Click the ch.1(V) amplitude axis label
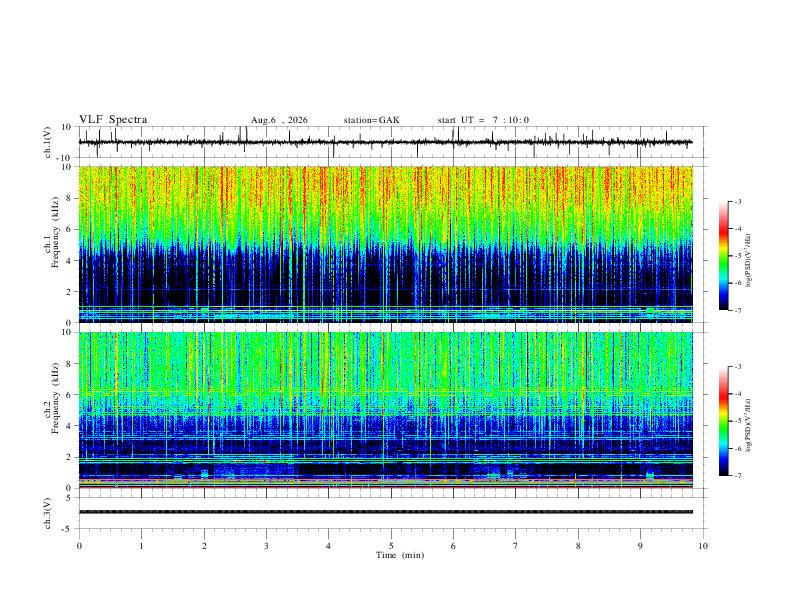792x612 pixels. click(48, 142)
